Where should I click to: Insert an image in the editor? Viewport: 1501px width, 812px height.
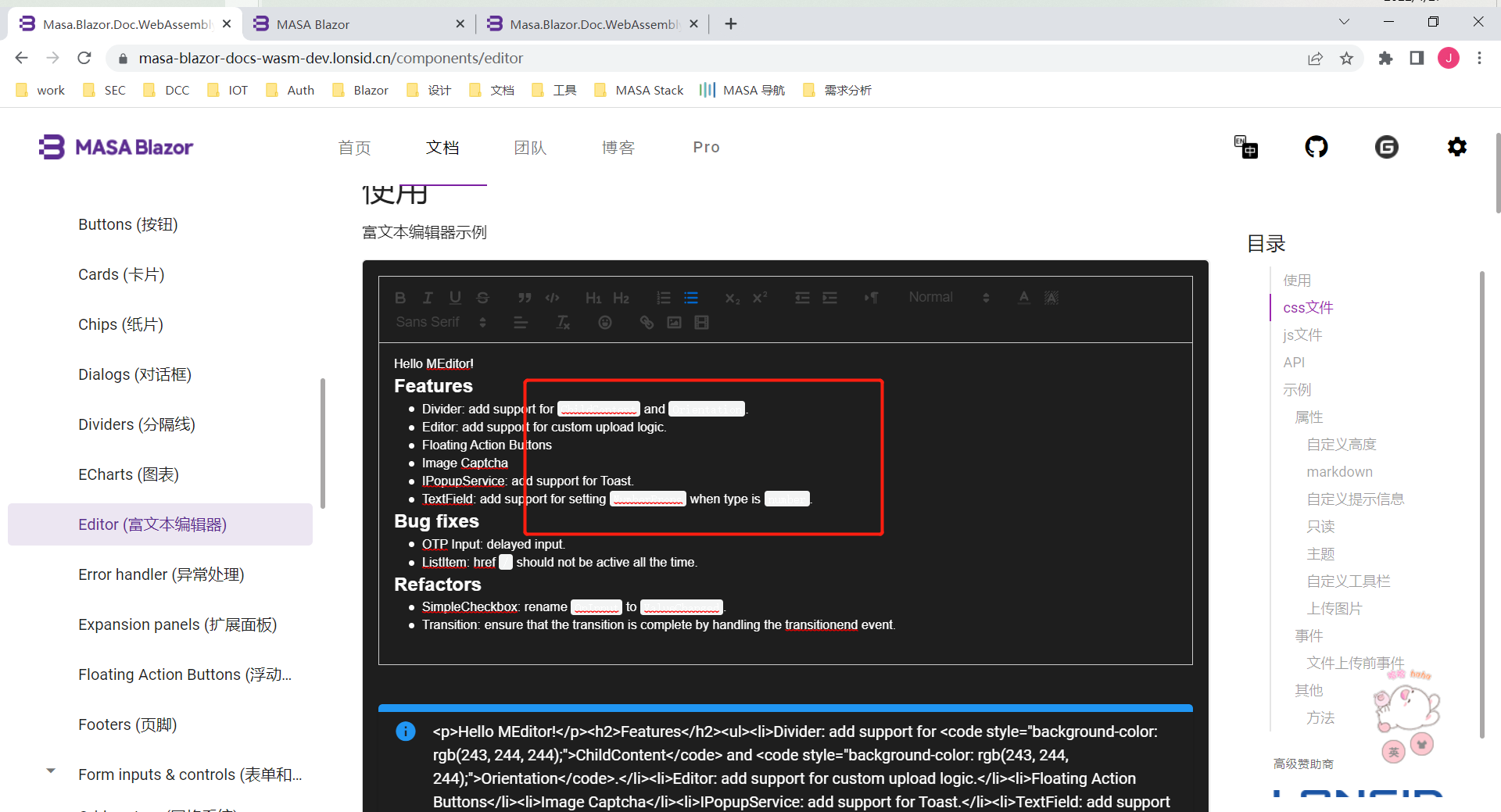pyautogui.click(x=674, y=323)
